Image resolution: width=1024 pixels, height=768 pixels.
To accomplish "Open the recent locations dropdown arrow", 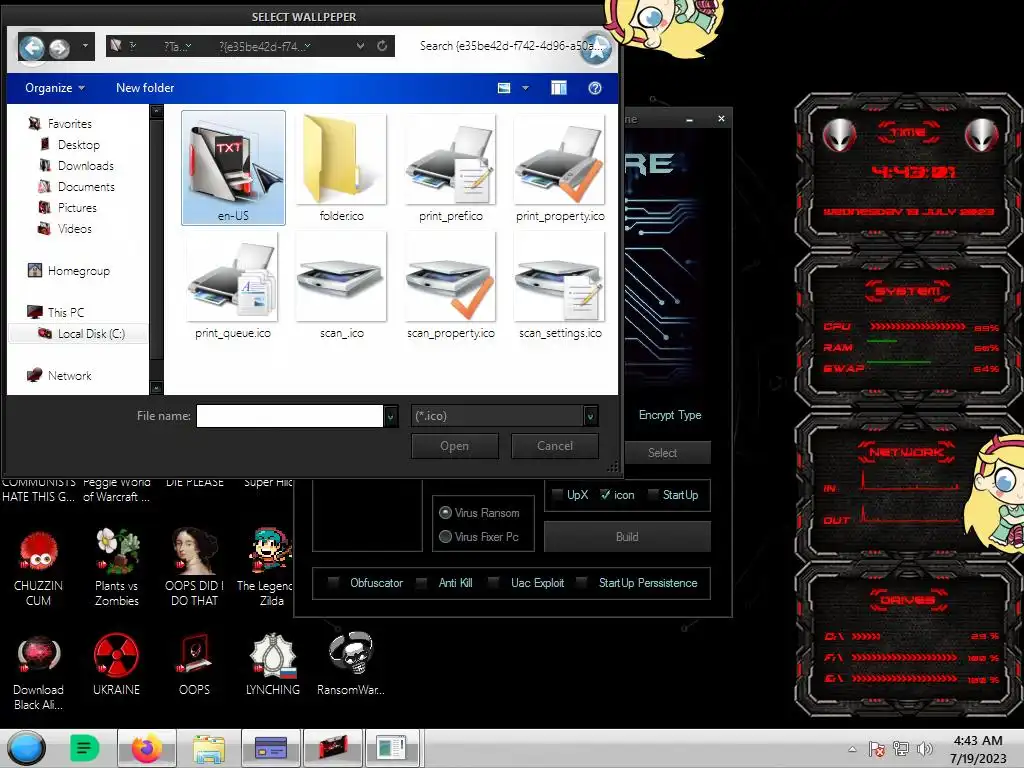I will (85, 46).
